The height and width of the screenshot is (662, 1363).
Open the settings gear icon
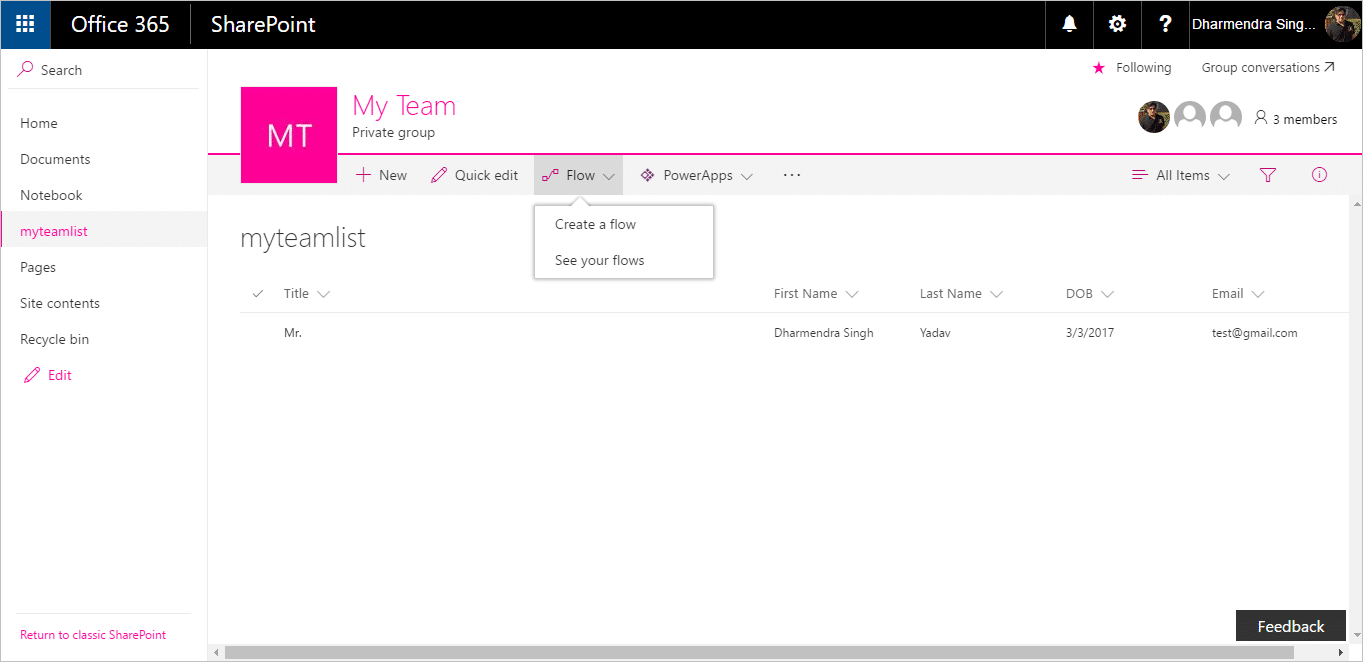click(x=1117, y=25)
